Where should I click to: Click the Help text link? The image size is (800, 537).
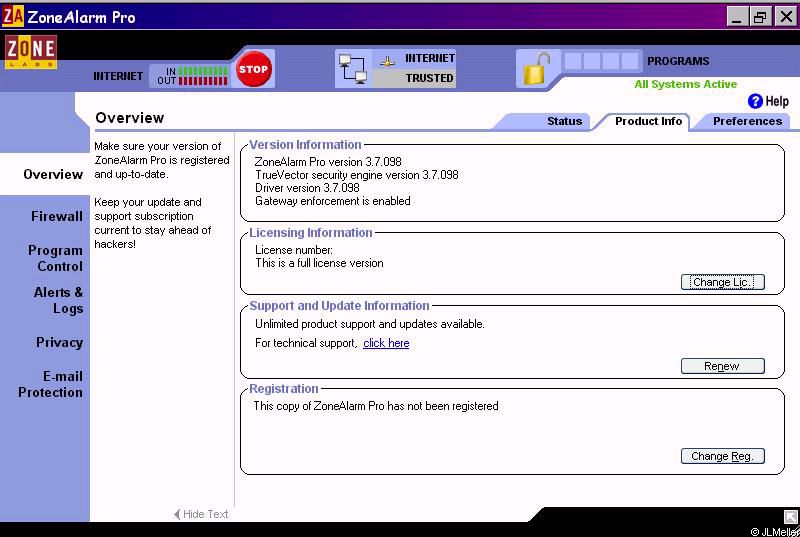coord(777,101)
